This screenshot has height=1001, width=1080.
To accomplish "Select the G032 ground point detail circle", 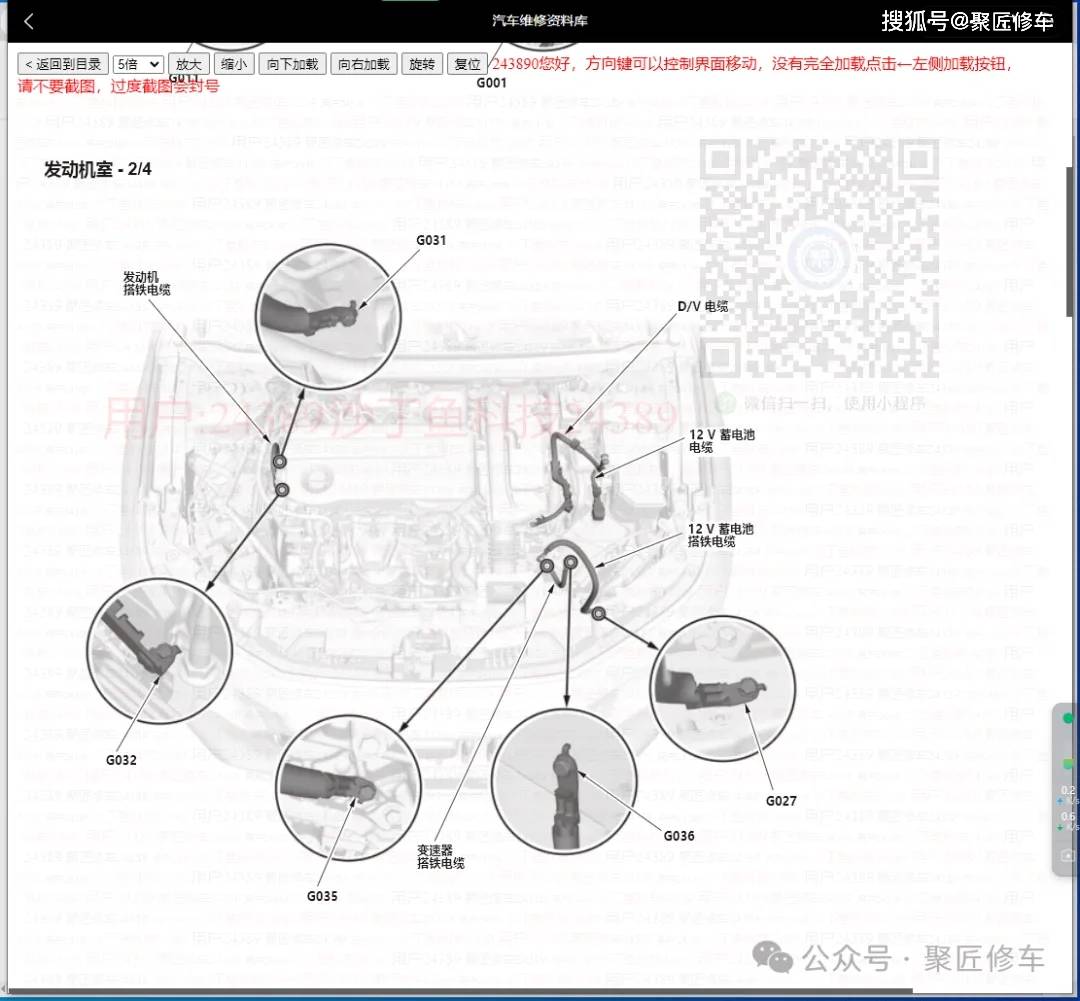I will tap(160, 651).
